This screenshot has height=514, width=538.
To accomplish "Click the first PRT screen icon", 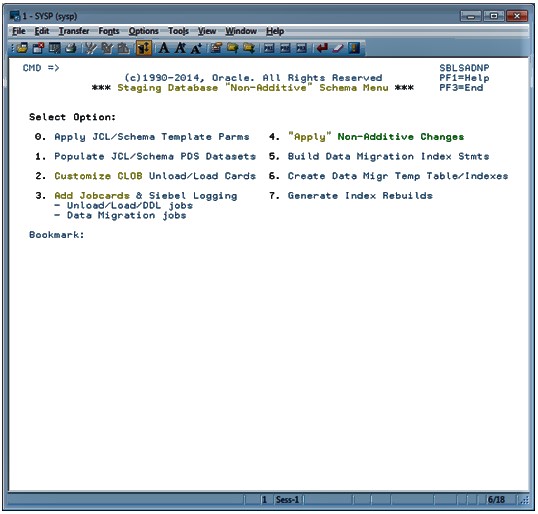I will (x=269, y=48).
